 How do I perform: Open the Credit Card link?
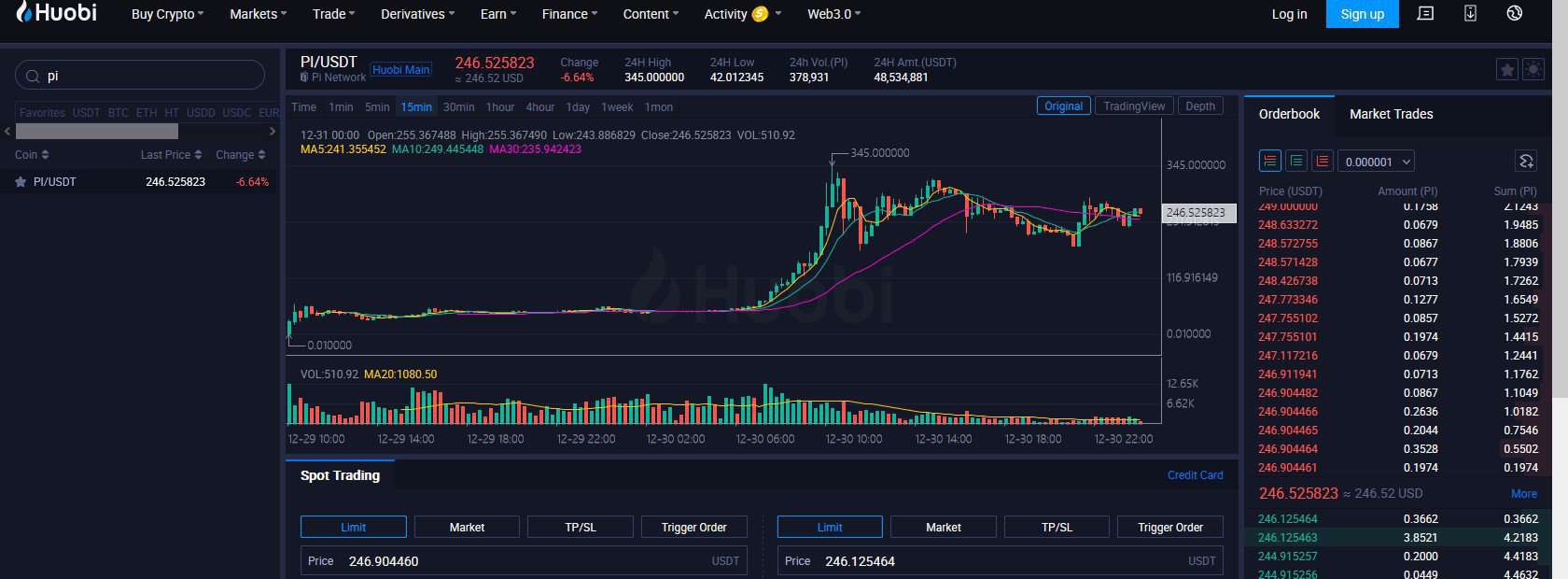coord(1195,475)
